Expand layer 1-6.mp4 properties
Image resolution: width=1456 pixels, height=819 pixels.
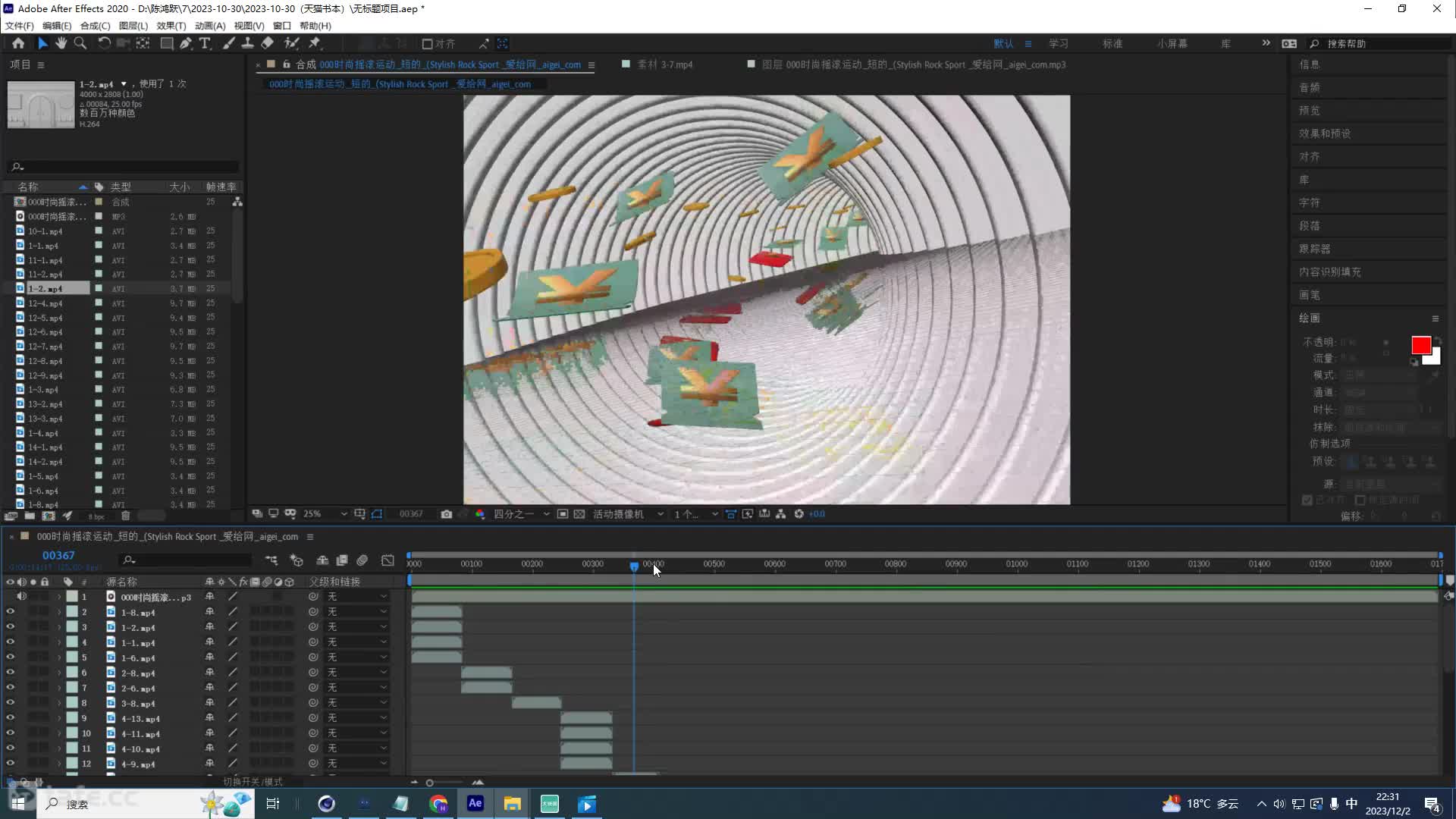point(59,657)
